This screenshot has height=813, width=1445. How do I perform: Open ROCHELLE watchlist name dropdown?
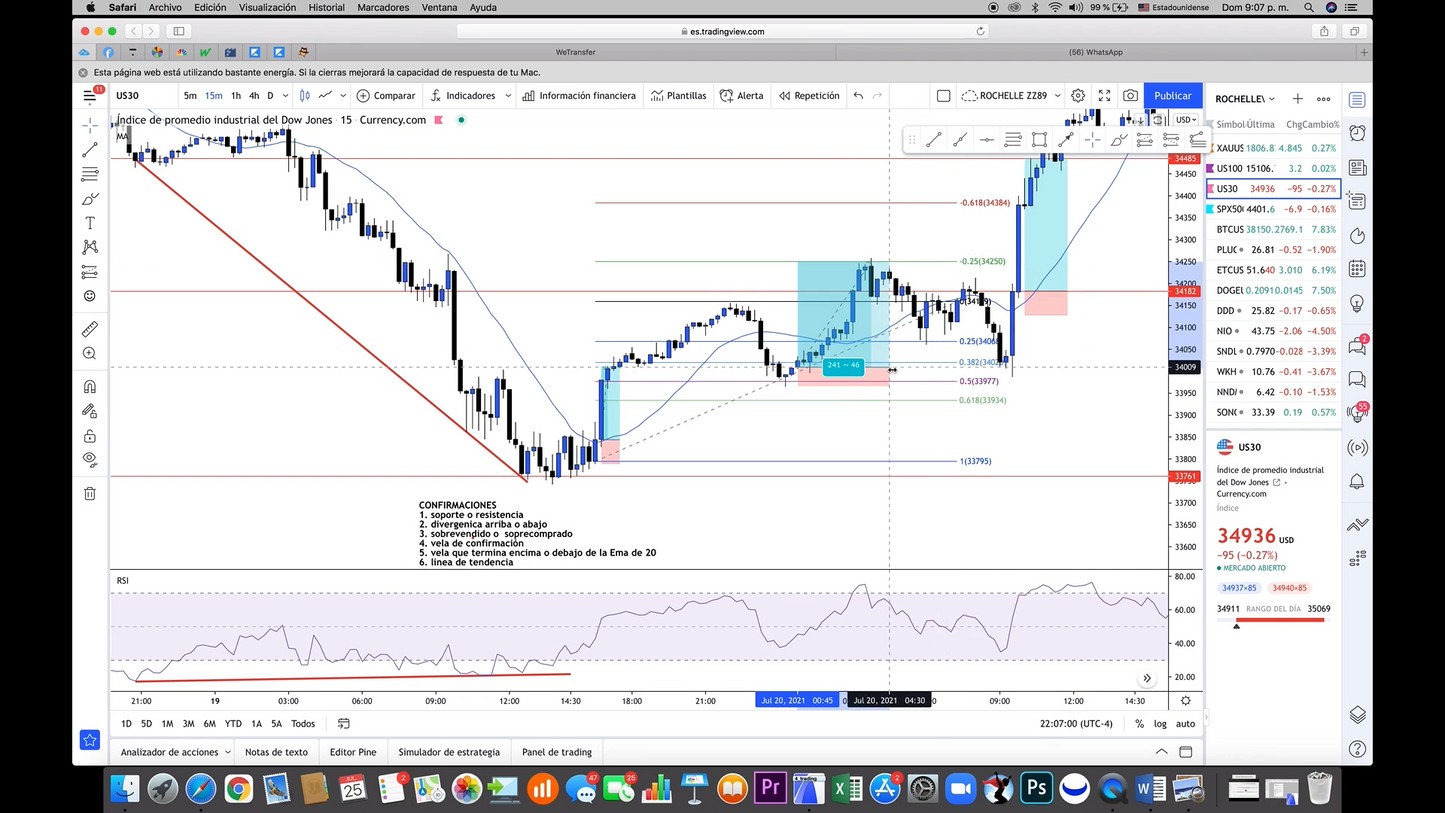pos(1245,99)
